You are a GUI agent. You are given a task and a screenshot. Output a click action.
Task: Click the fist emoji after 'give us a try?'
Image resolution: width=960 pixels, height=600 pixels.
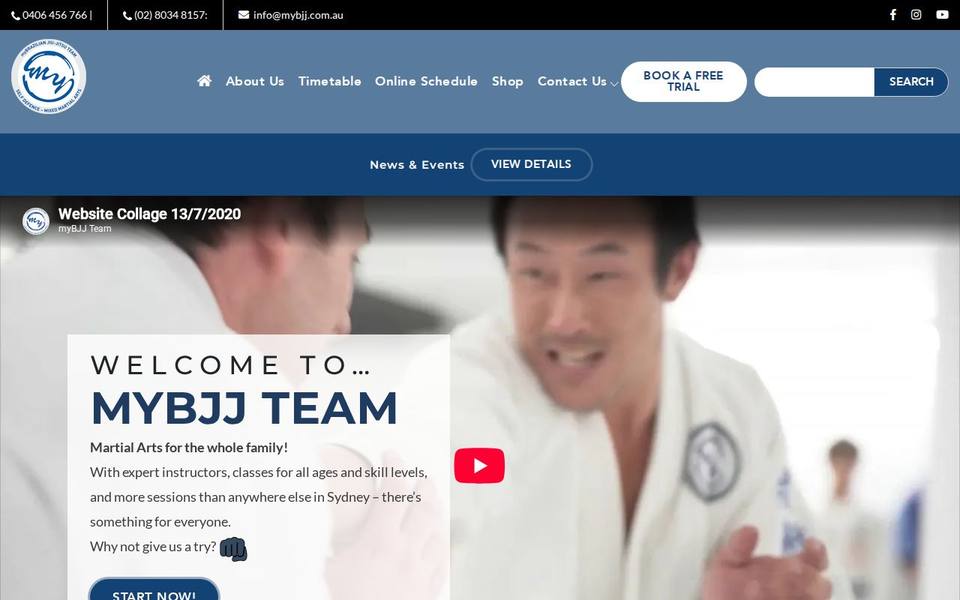tap(233, 549)
